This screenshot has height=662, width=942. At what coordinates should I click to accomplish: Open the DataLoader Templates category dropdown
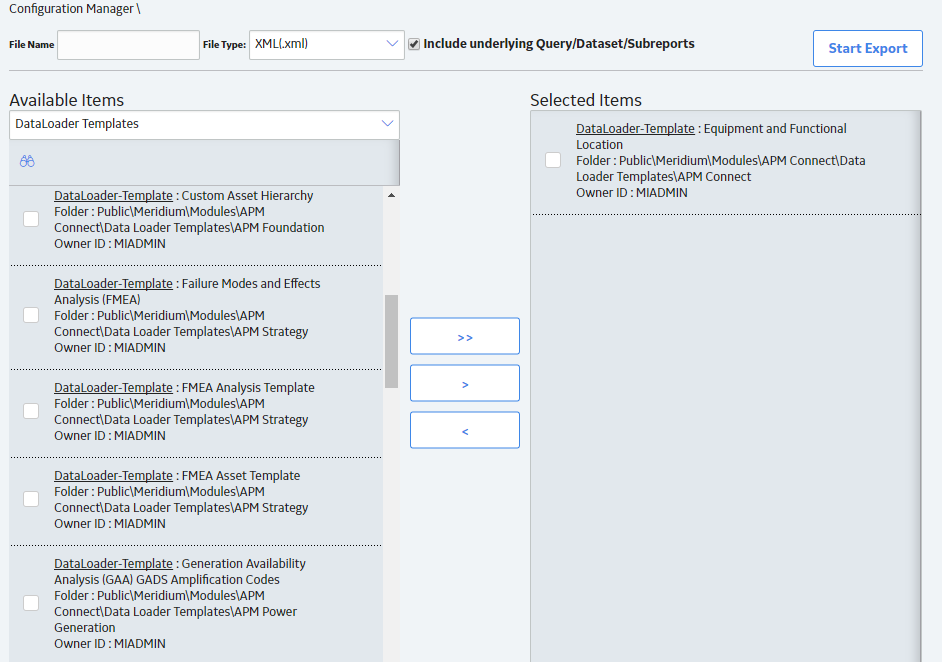(204, 124)
